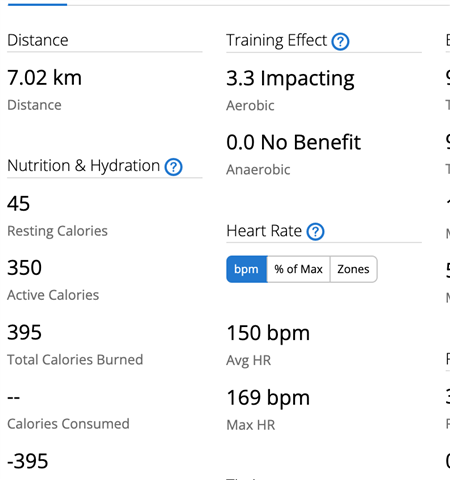The image size is (450, 480).
Task: Click the 395 Total Calories Burned value
Action: [x=25, y=332]
